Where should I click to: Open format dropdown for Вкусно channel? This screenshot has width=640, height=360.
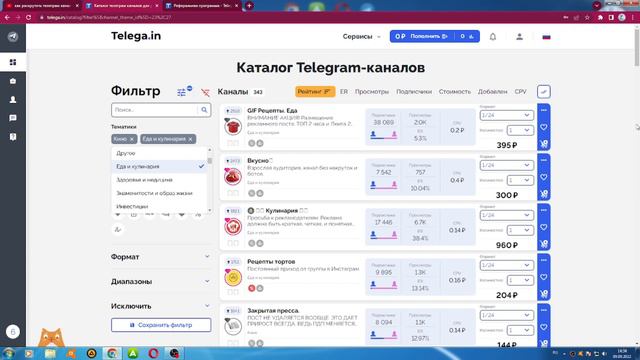coord(507,165)
